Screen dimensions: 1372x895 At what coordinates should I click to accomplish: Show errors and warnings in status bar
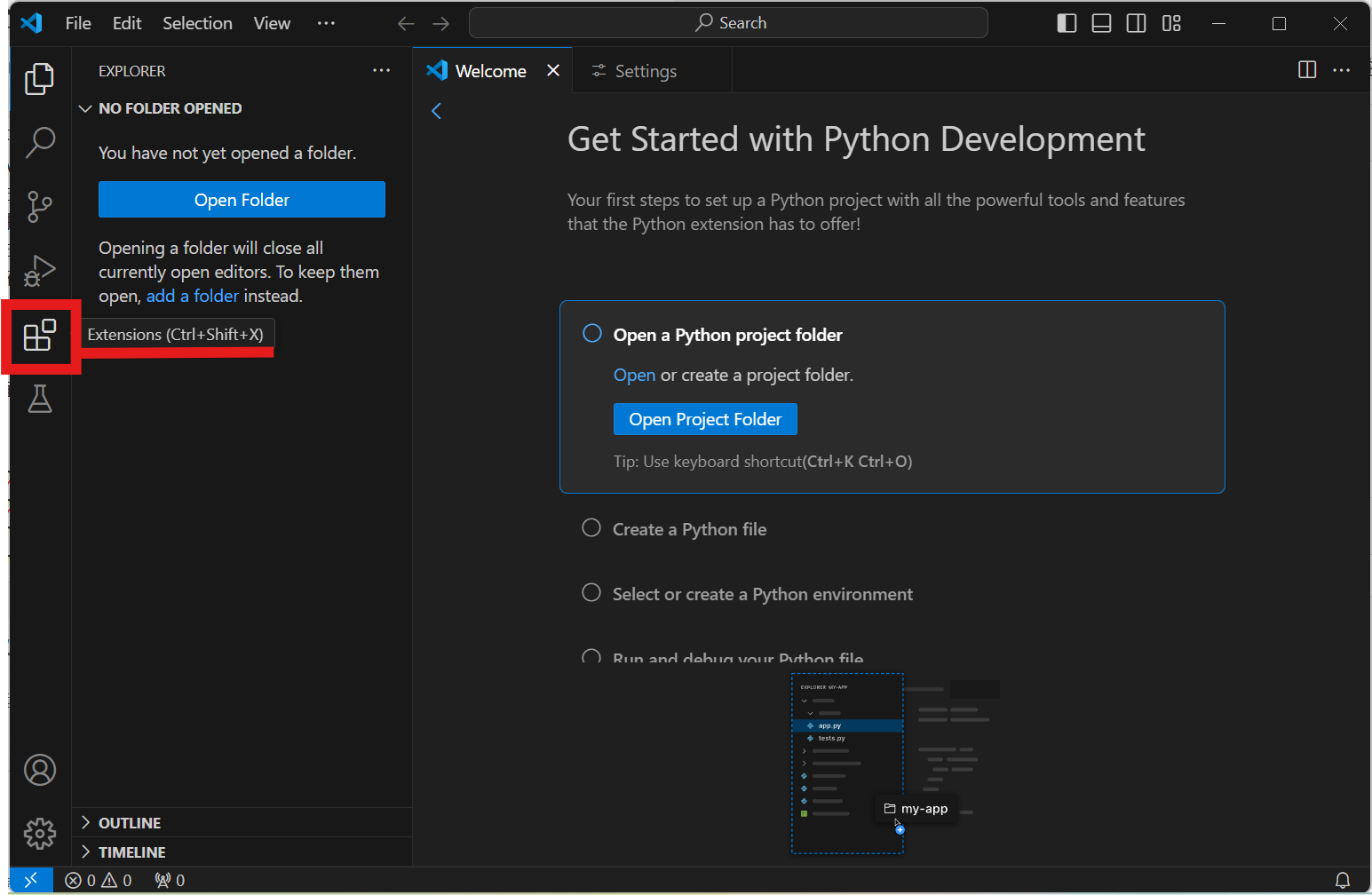pyautogui.click(x=99, y=880)
